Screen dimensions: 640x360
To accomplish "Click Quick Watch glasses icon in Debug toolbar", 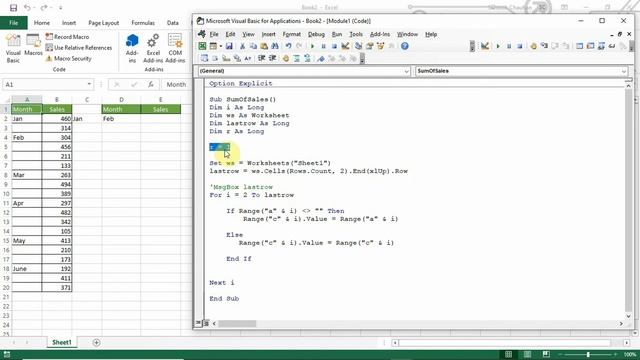I will click(612, 46).
